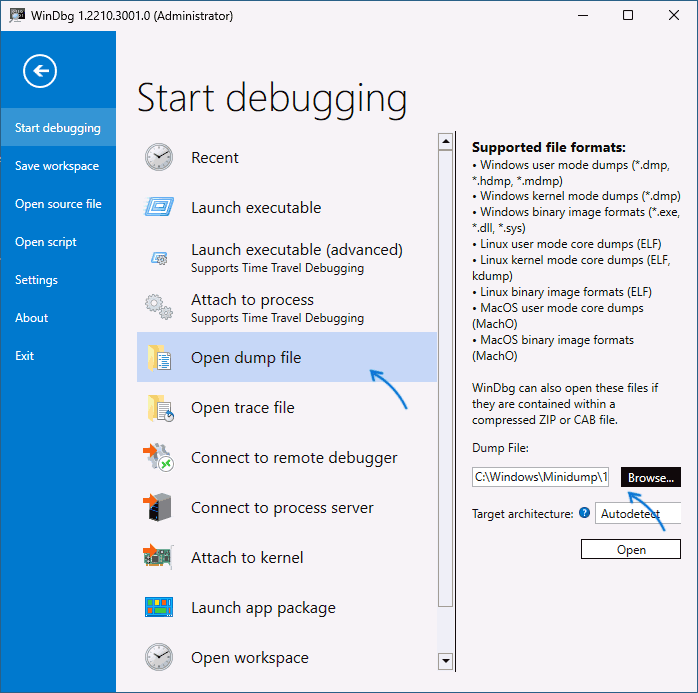Select the Start debugging sidebar item
The width and height of the screenshot is (698, 693).
pyautogui.click(x=58, y=128)
